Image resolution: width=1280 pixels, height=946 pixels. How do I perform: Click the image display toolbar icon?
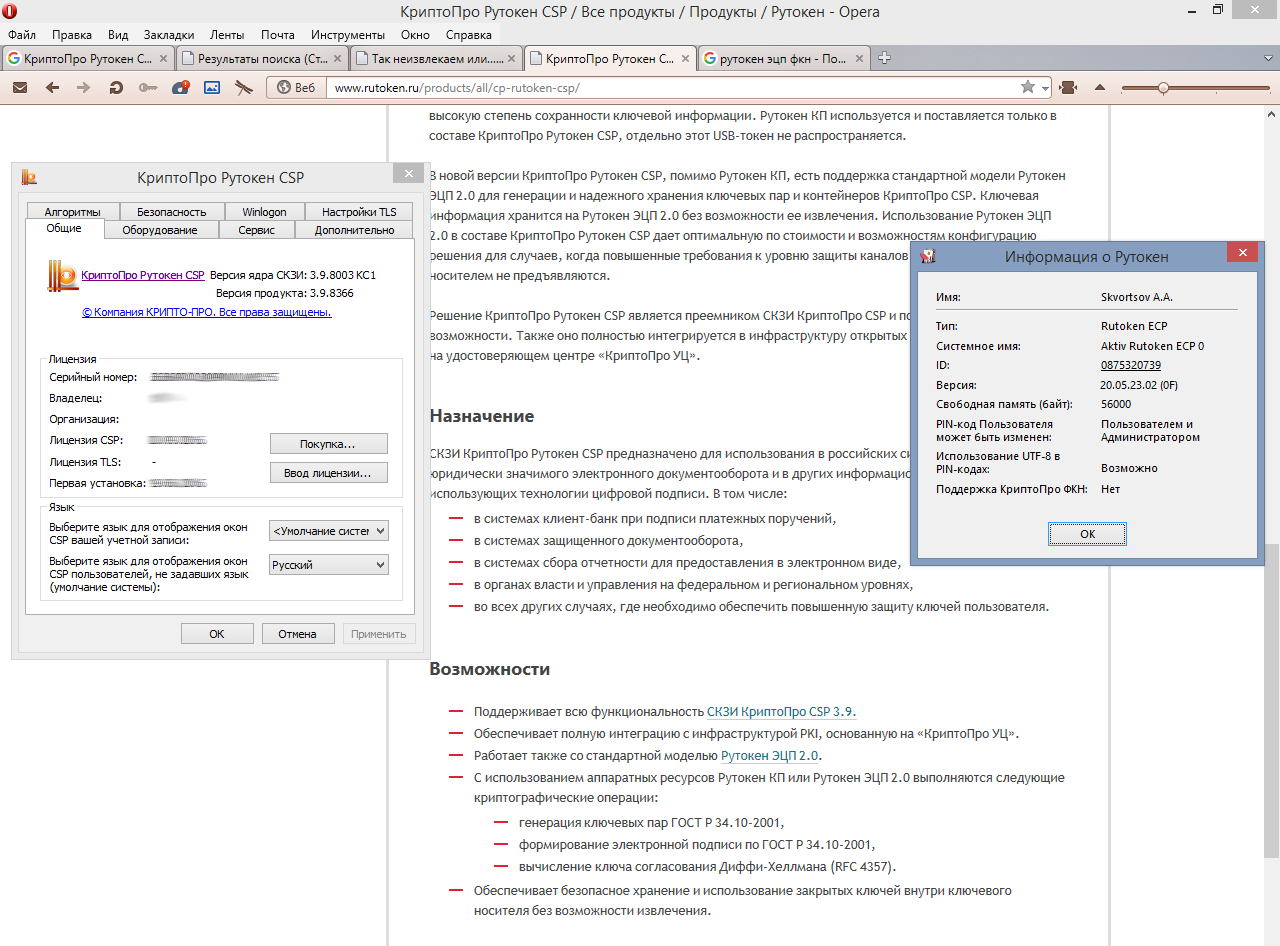click(212, 88)
